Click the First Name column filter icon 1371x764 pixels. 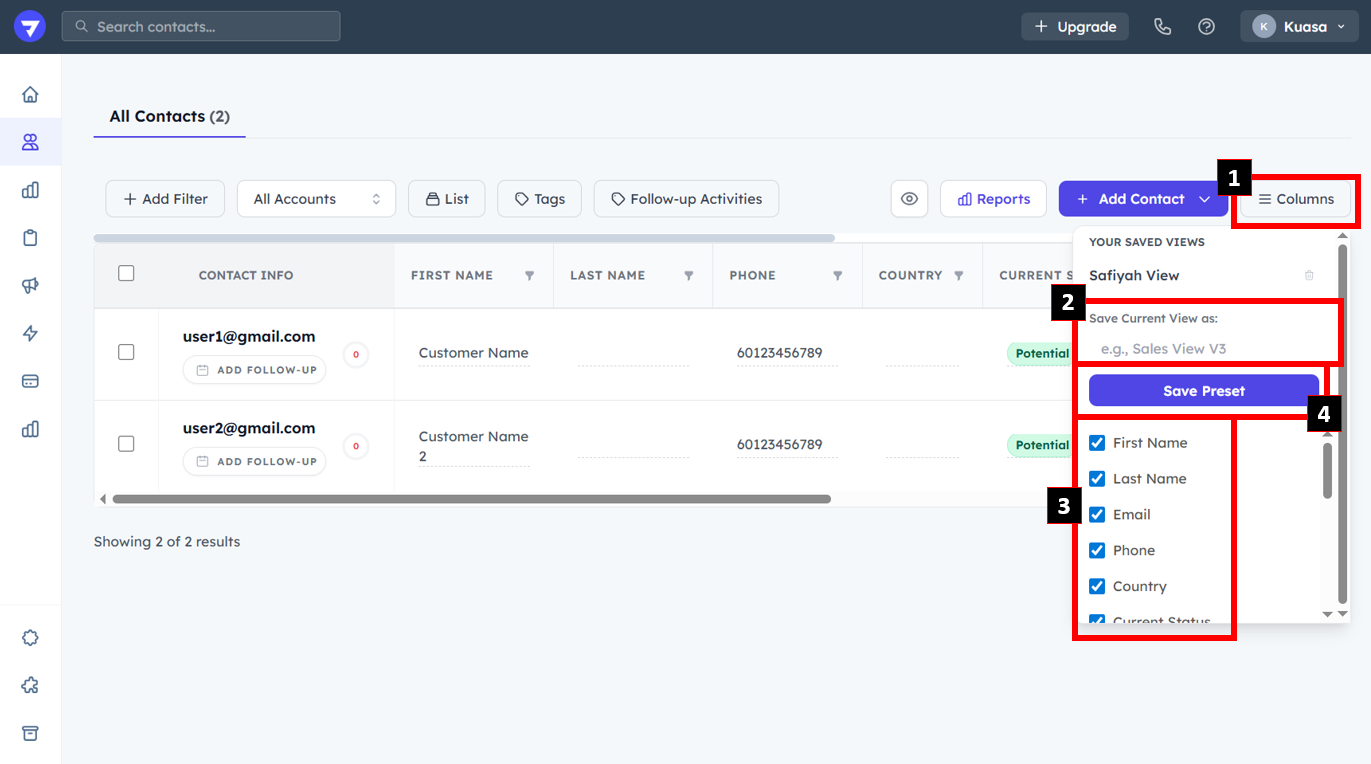coord(529,276)
